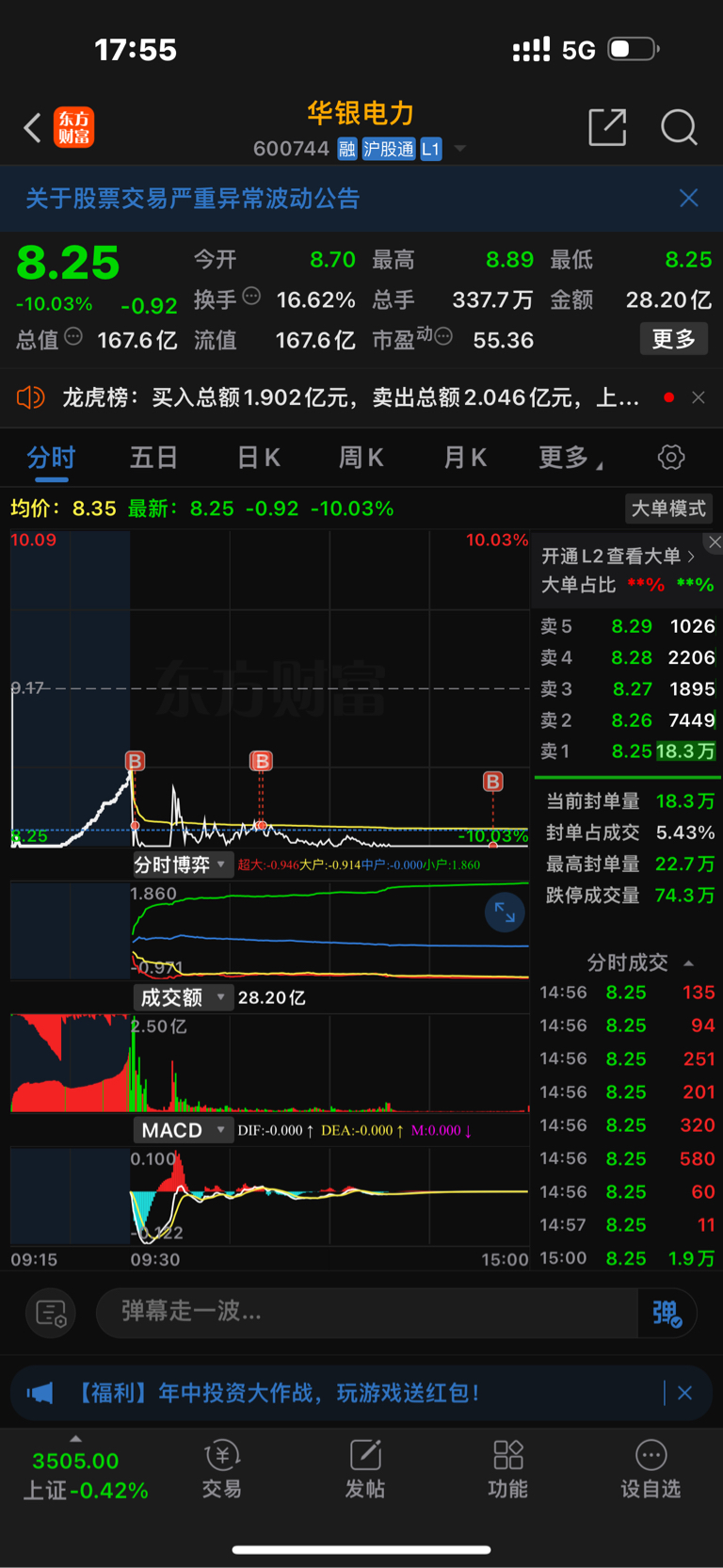Tap the fullscreen expand chart icon
This screenshot has width=723, height=1568.
point(505,912)
